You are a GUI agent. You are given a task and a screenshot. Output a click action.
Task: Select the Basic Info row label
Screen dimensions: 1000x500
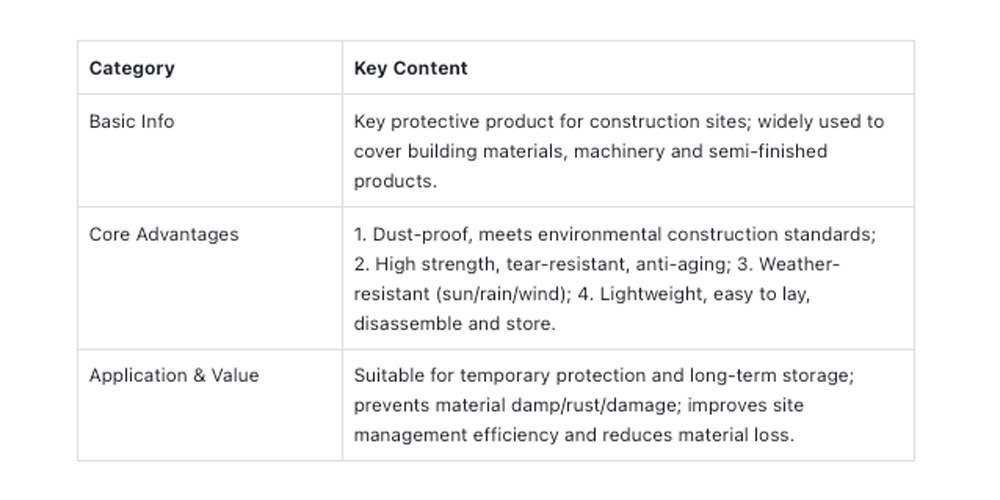pos(131,121)
